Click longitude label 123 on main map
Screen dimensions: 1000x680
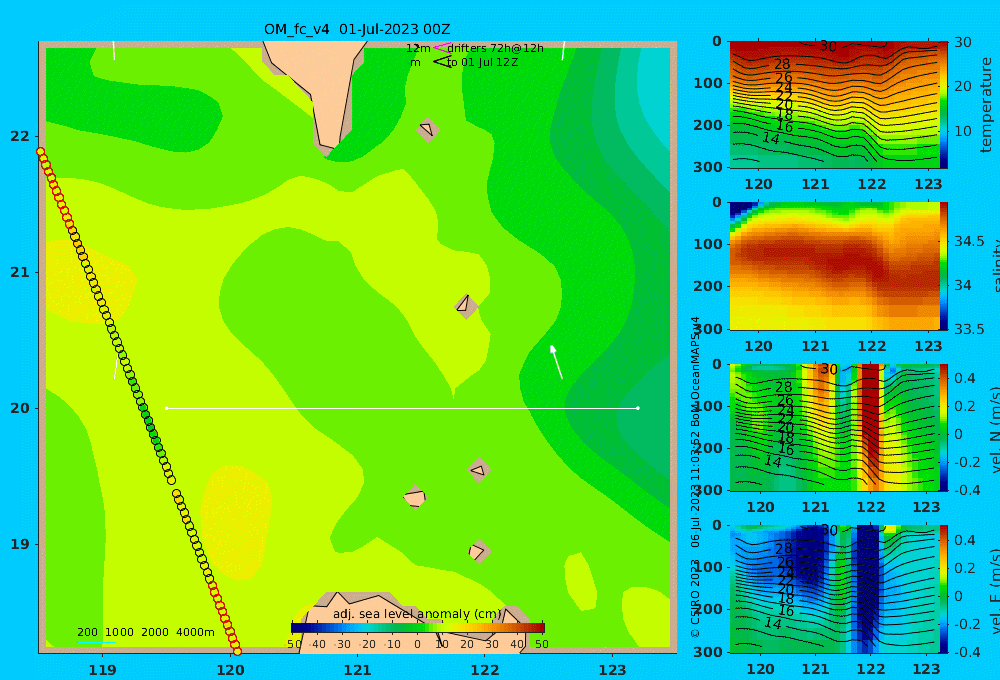(612, 670)
